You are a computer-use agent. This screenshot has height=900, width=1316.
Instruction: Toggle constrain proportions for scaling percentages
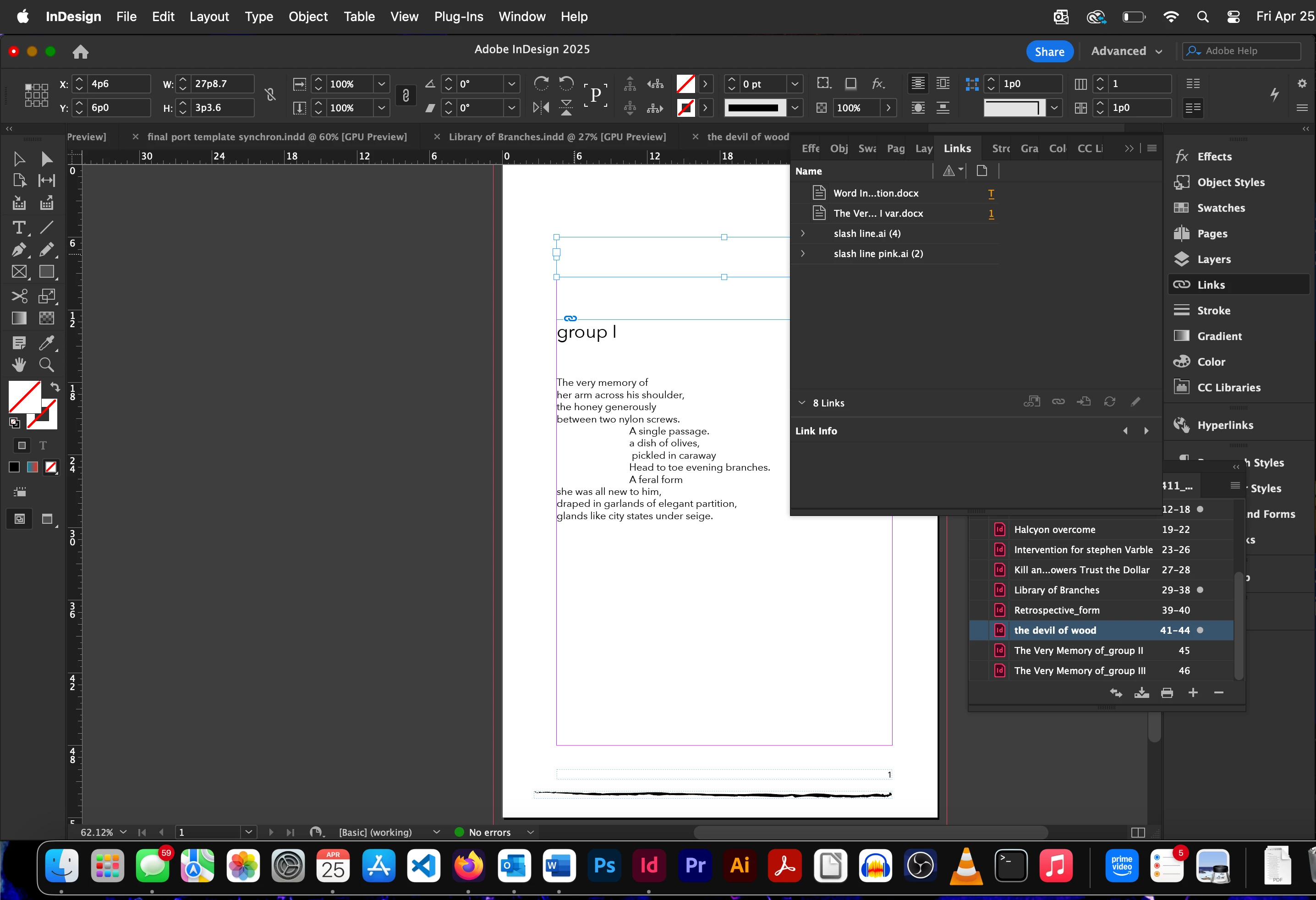tap(406, 95)
